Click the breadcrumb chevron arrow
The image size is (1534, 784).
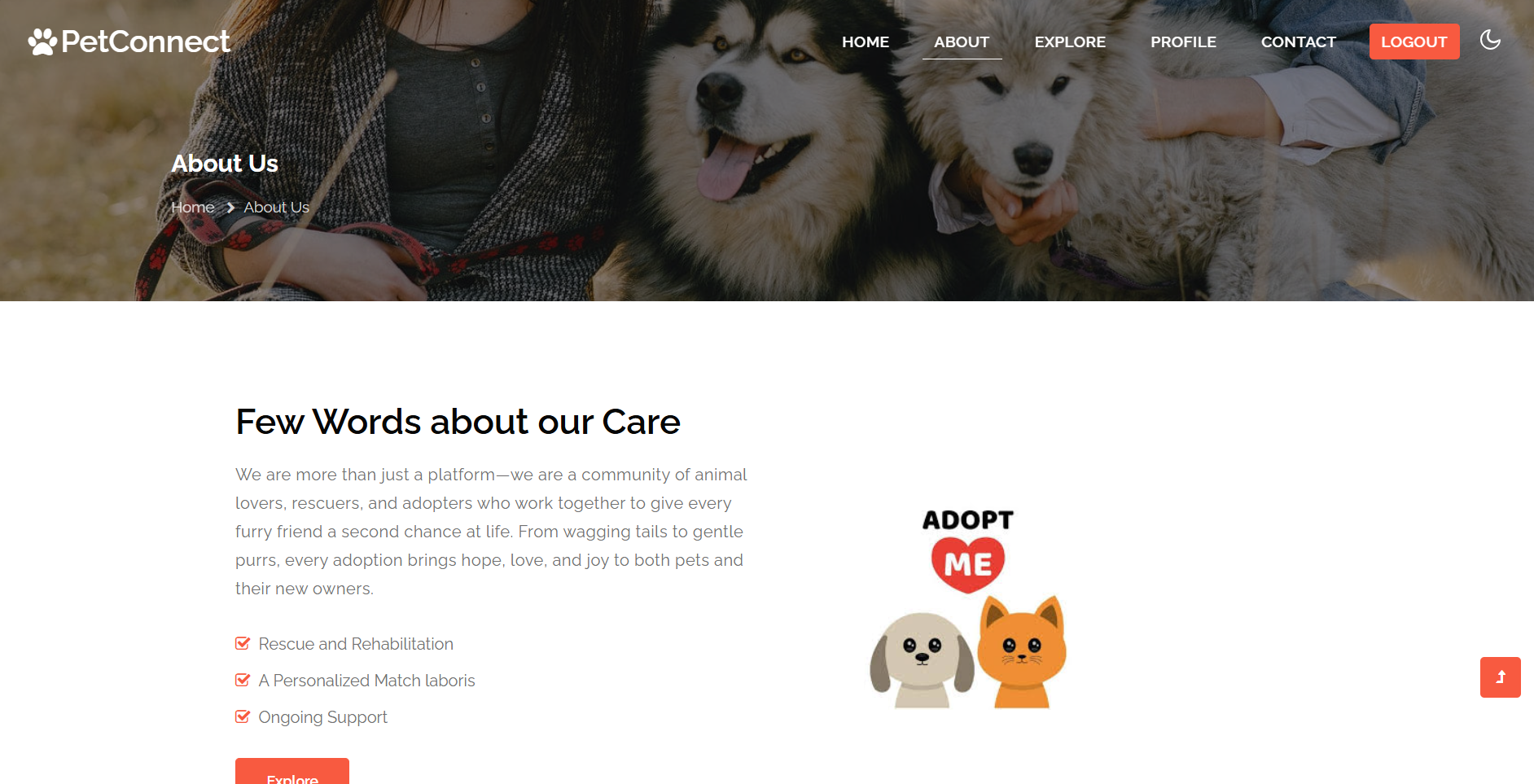pos(230,208)
